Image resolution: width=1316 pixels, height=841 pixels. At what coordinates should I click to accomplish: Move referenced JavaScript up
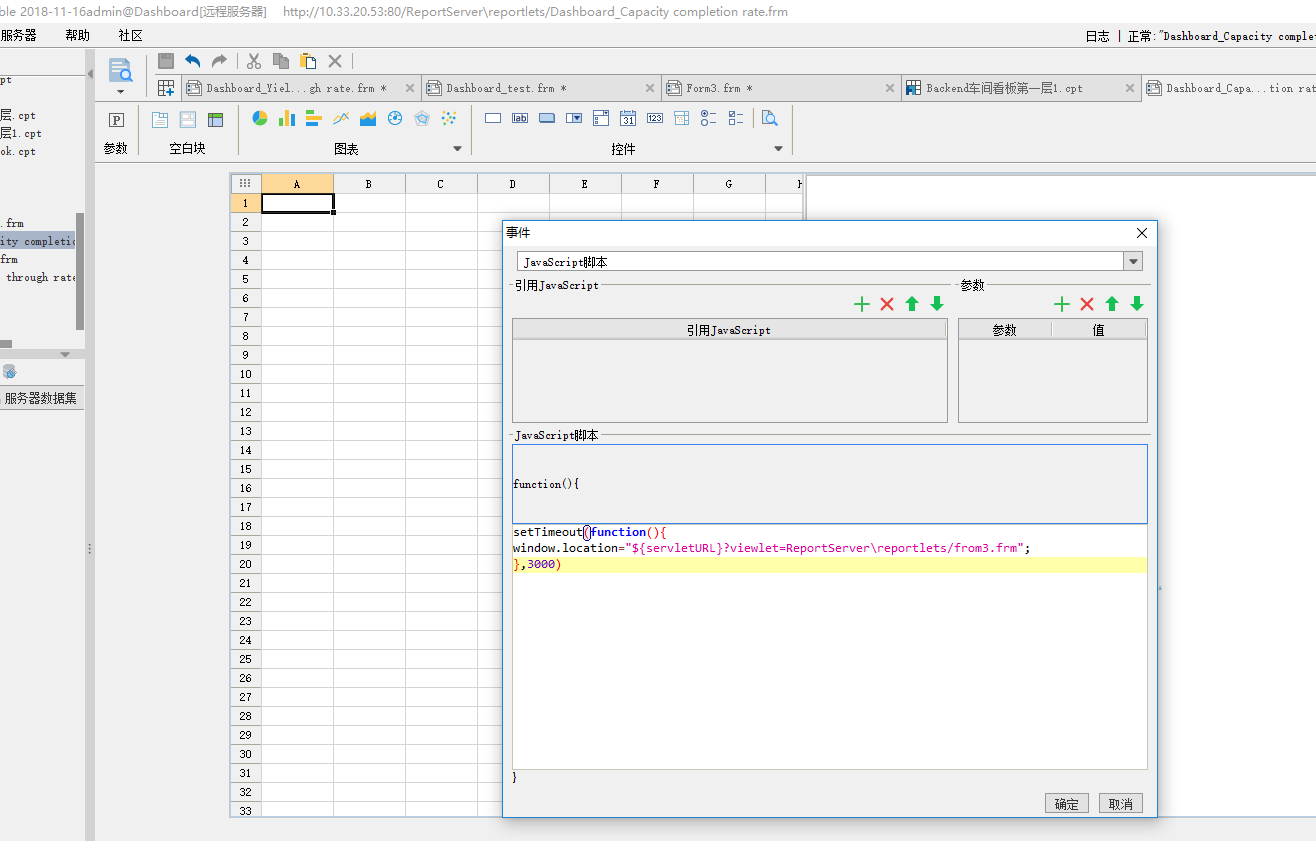point(912,304)
